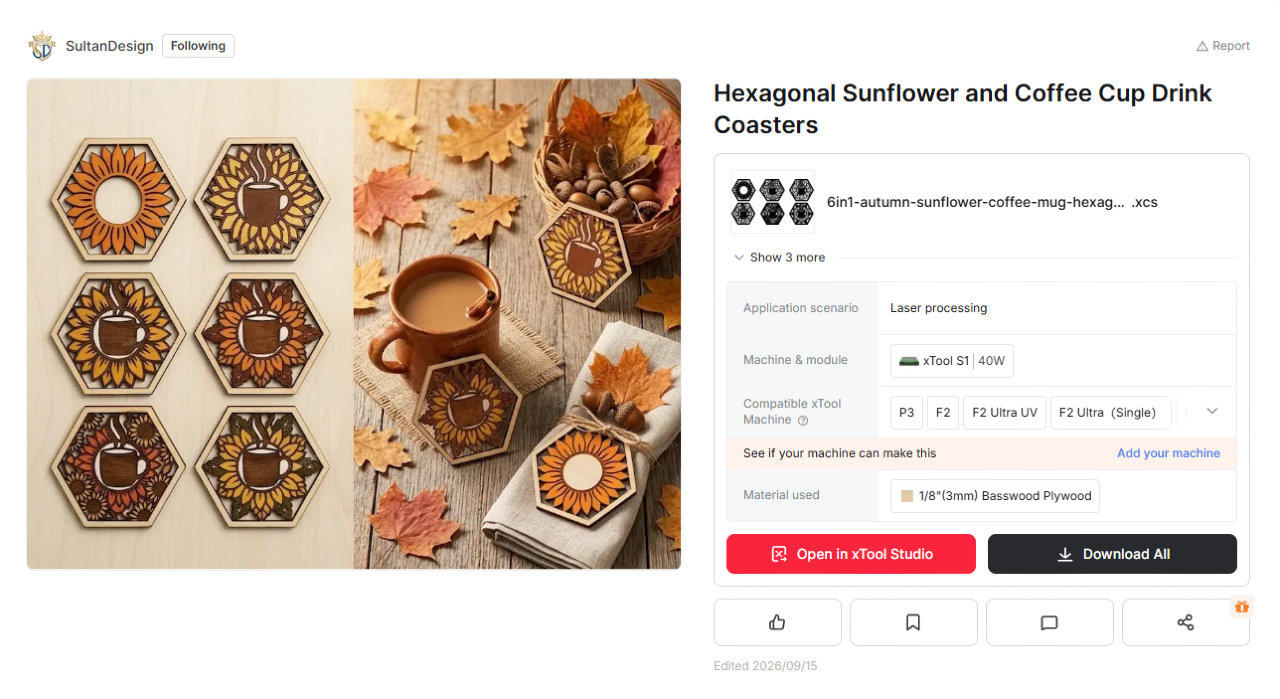This screenshot has height=699, width=1280.
Task: Open the xcs file thumbnail
Action: (772, 202)
